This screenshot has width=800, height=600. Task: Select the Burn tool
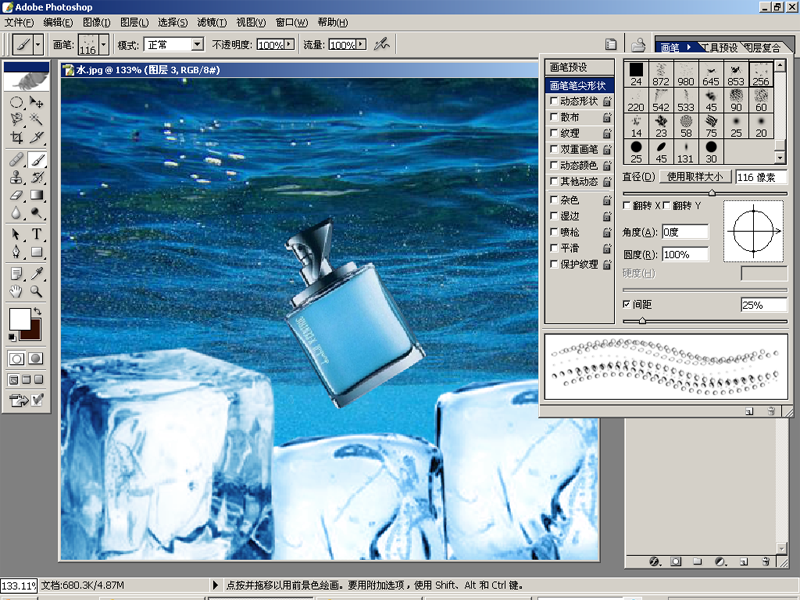36,212
